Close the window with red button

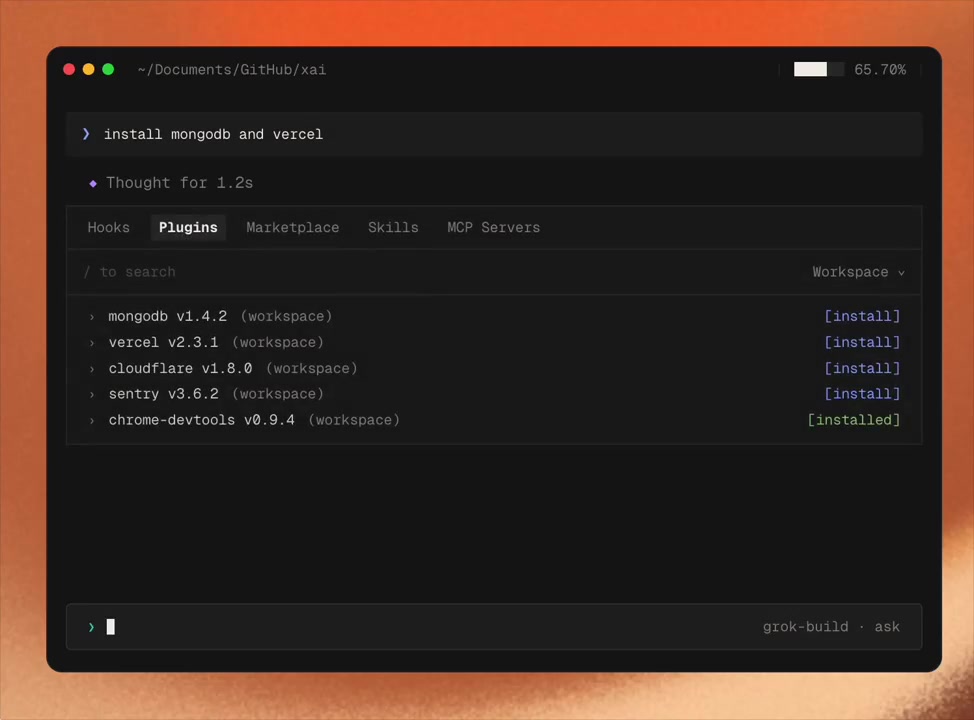[69, 69]
